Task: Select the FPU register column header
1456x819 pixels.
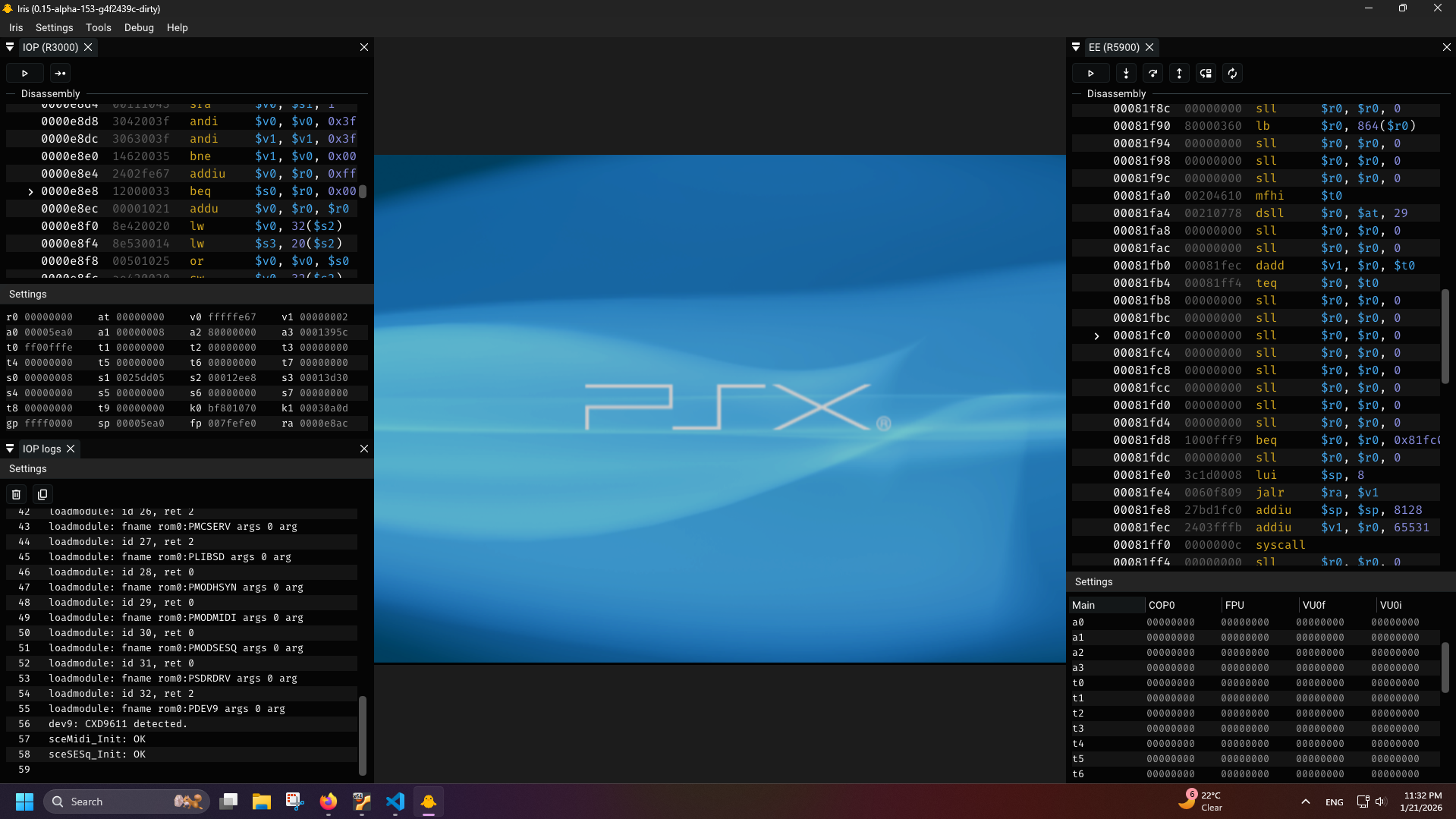Action: (x=1234, y=605)
